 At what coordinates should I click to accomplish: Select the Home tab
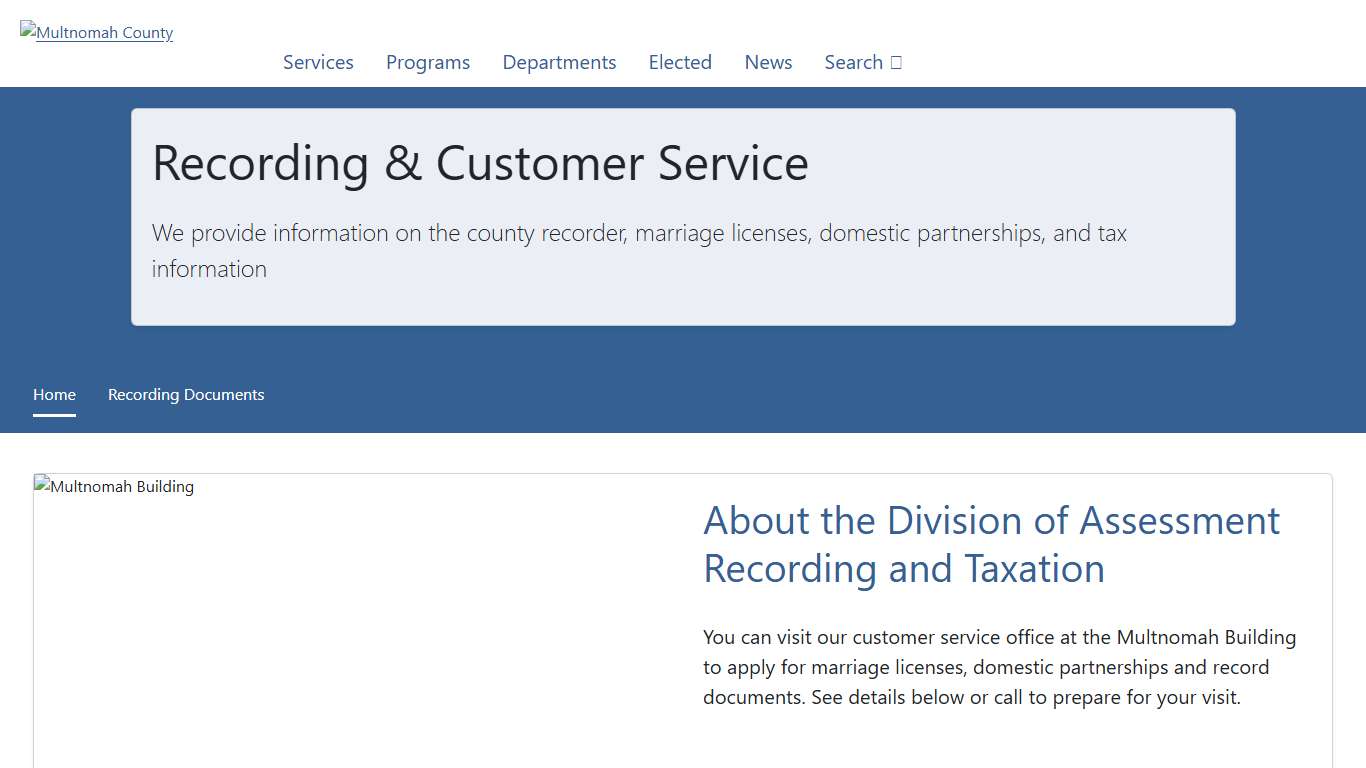[x=54, y=394]
